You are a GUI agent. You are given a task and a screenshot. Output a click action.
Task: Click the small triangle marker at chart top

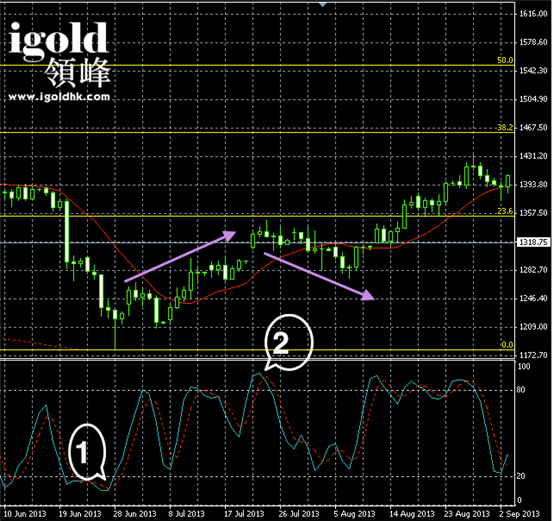tap(322, 4)
